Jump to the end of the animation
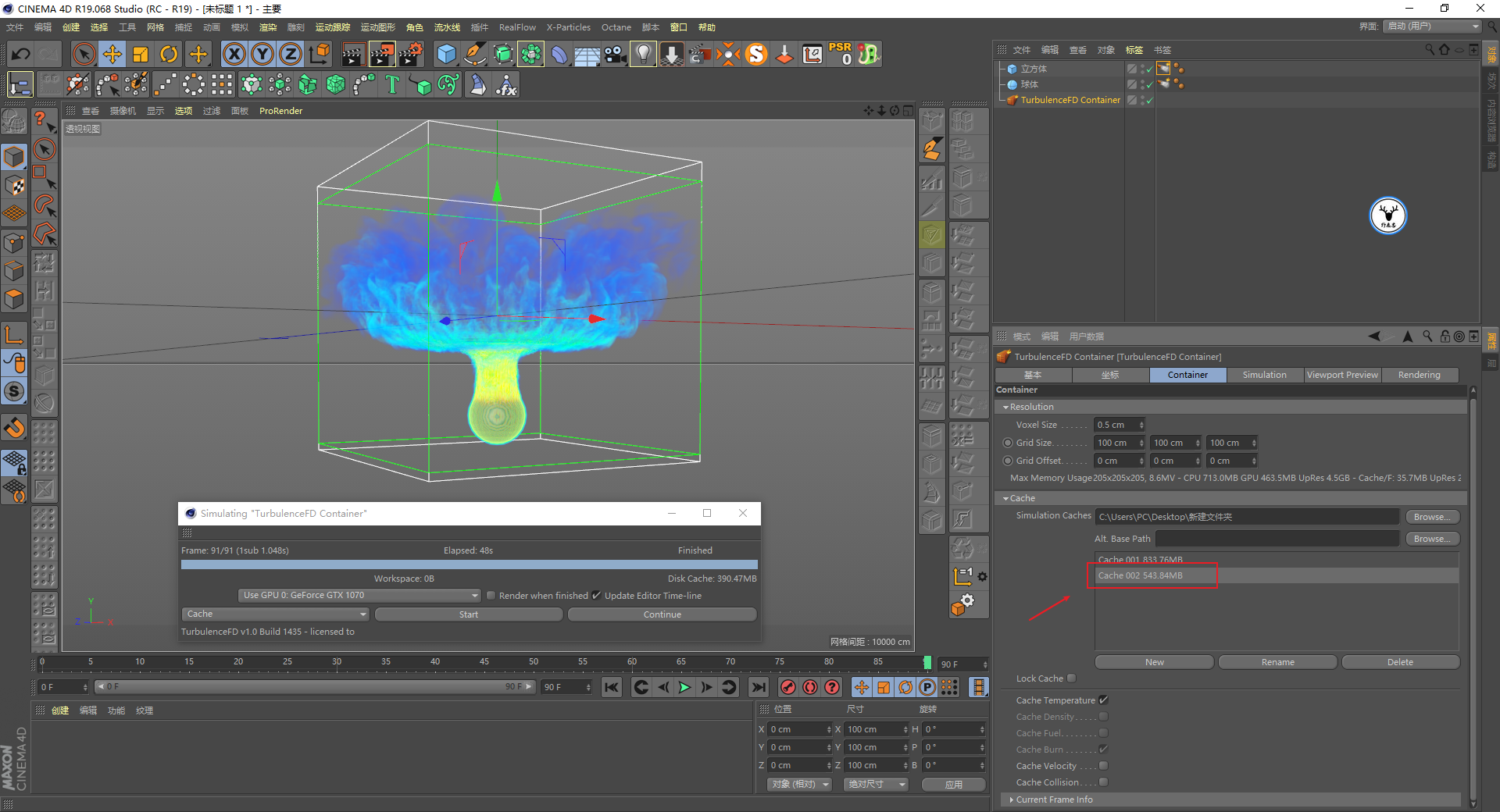The width and height of the screenshot is (1500, 812). 758,687
